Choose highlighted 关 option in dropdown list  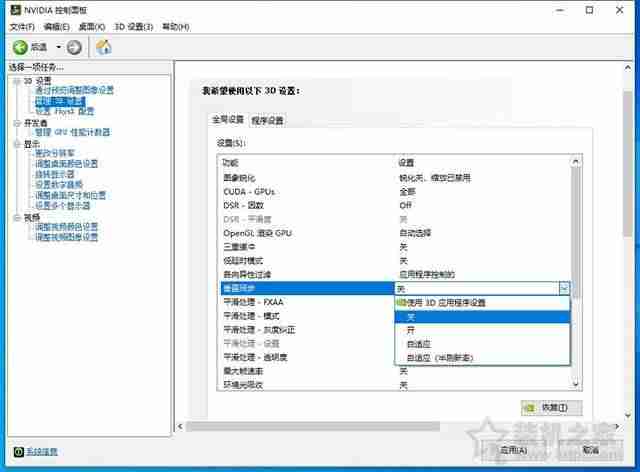coord(482,317)
